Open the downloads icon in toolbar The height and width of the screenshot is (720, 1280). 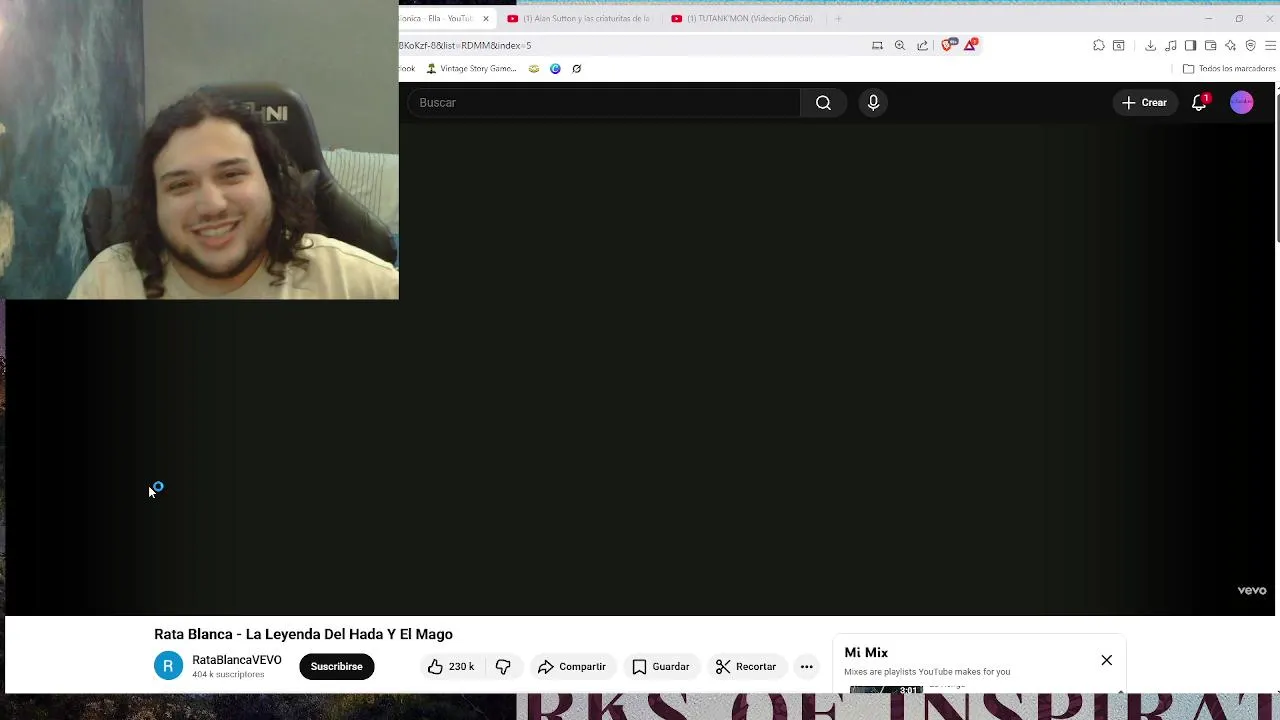[x=1150, y=45]
